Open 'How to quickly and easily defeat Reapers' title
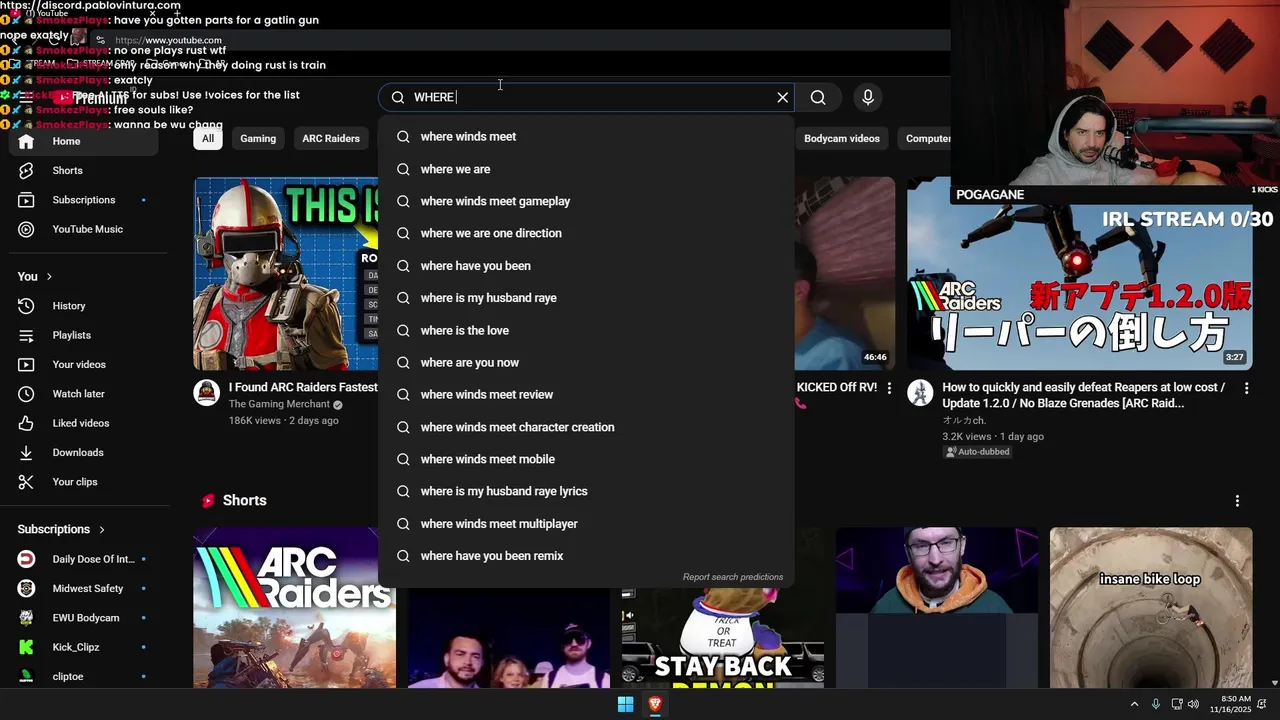Screen dimensions: 1280x720 pos(1083,395)
